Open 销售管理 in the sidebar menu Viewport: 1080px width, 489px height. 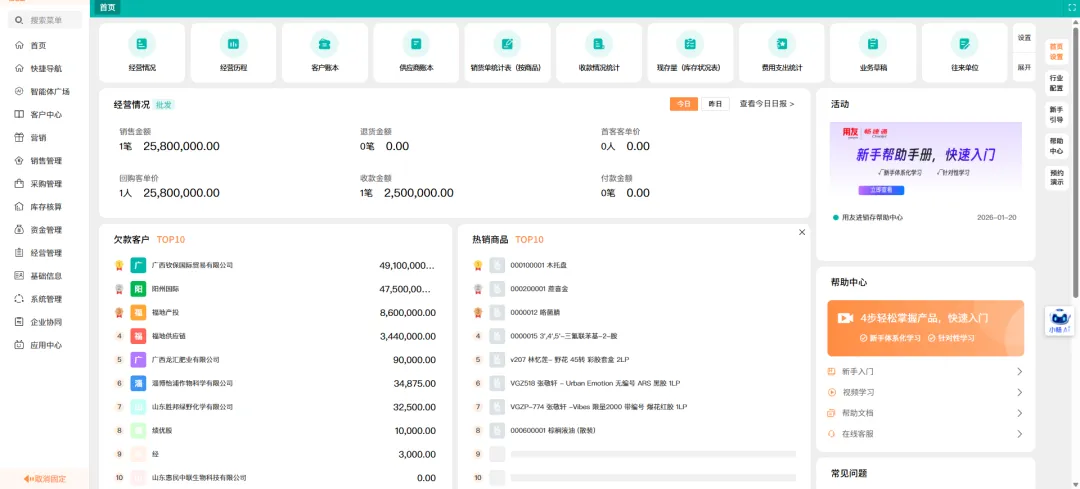(x=45, y=160)
